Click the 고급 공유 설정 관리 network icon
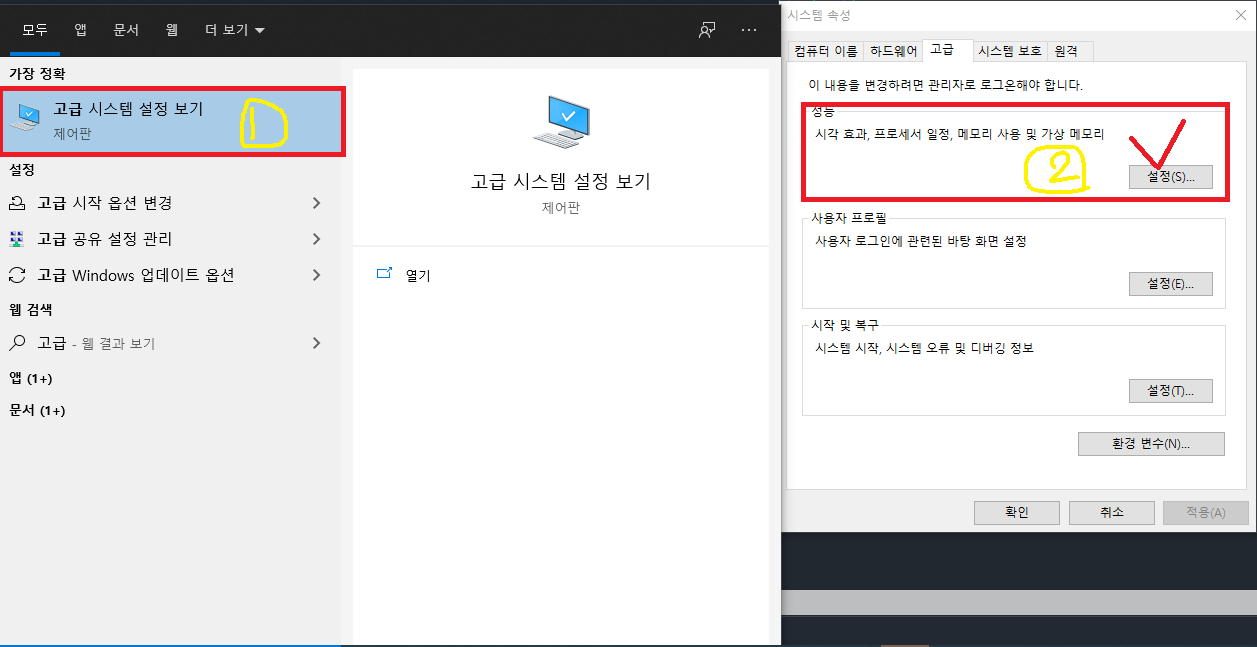The height and width of the screenshot is (647, 1257). coord(17,239)
